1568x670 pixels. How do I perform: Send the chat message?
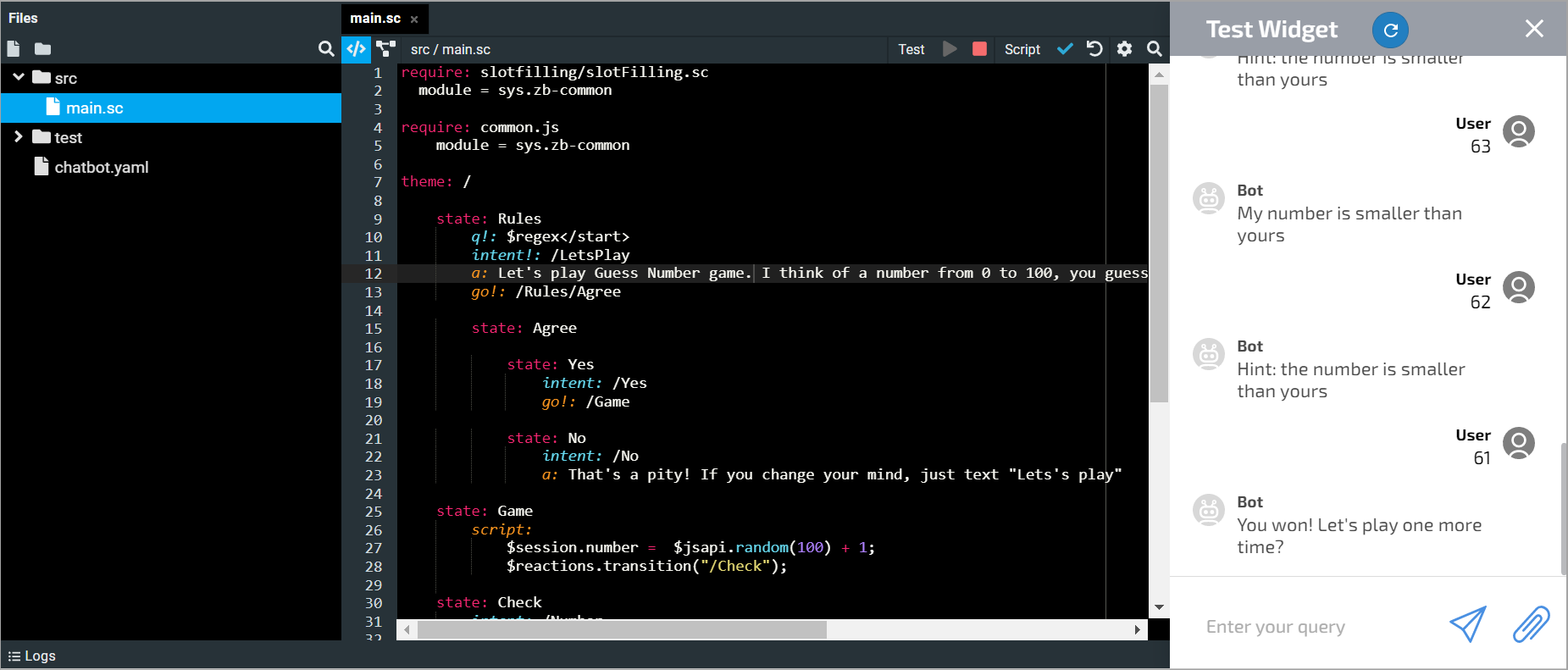pyautogui.click(x=1467, y=625)
